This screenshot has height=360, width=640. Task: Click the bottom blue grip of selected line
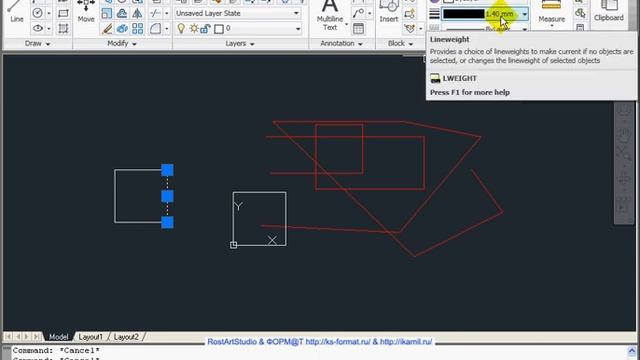[x=167, y=222]
